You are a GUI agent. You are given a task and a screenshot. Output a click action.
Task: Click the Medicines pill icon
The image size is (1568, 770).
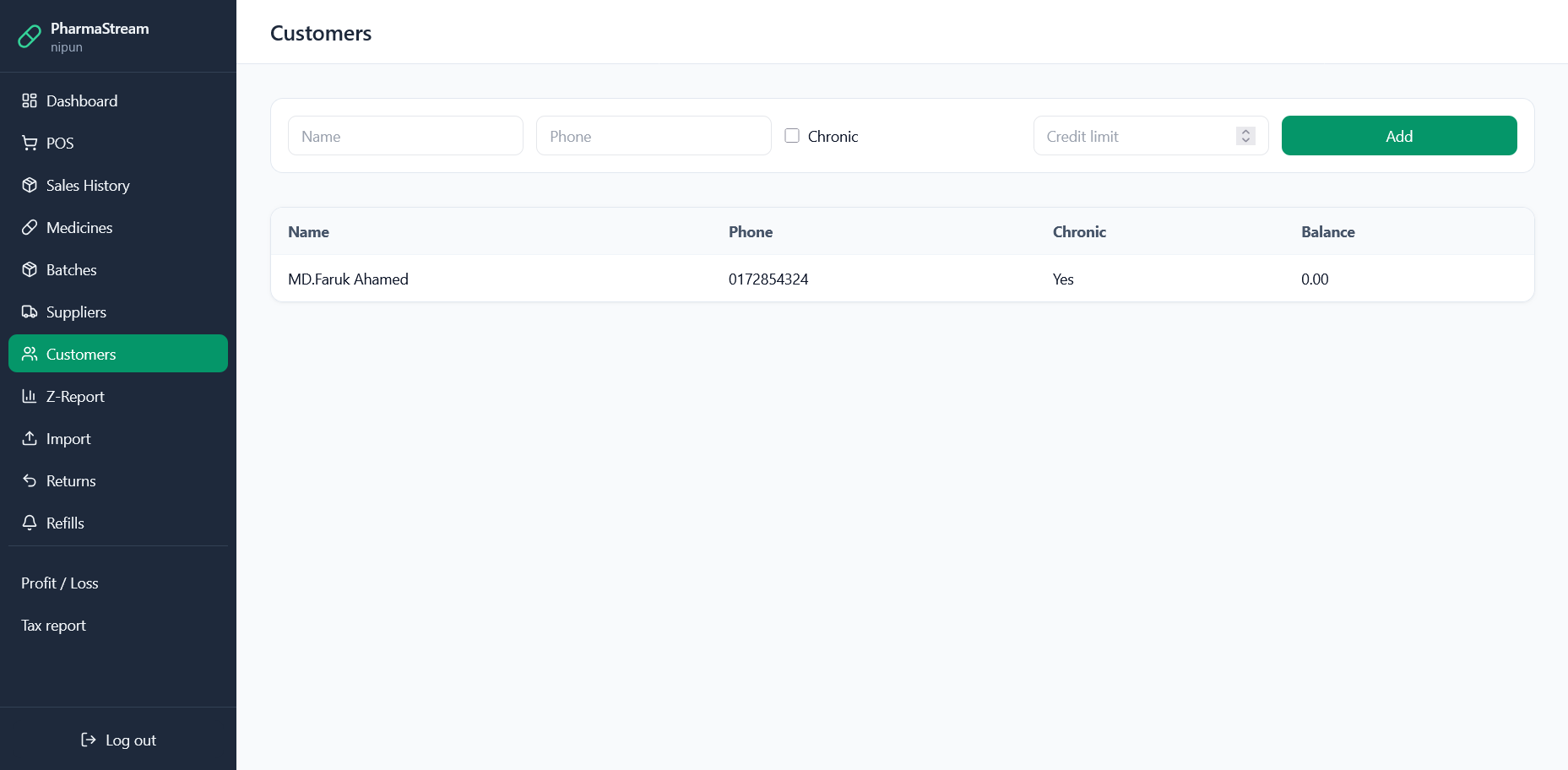coord(30,227)
